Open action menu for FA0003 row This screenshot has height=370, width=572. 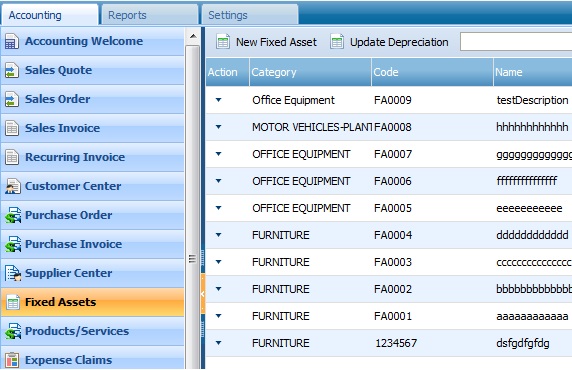pyautogui.click(x=219, y=262)
